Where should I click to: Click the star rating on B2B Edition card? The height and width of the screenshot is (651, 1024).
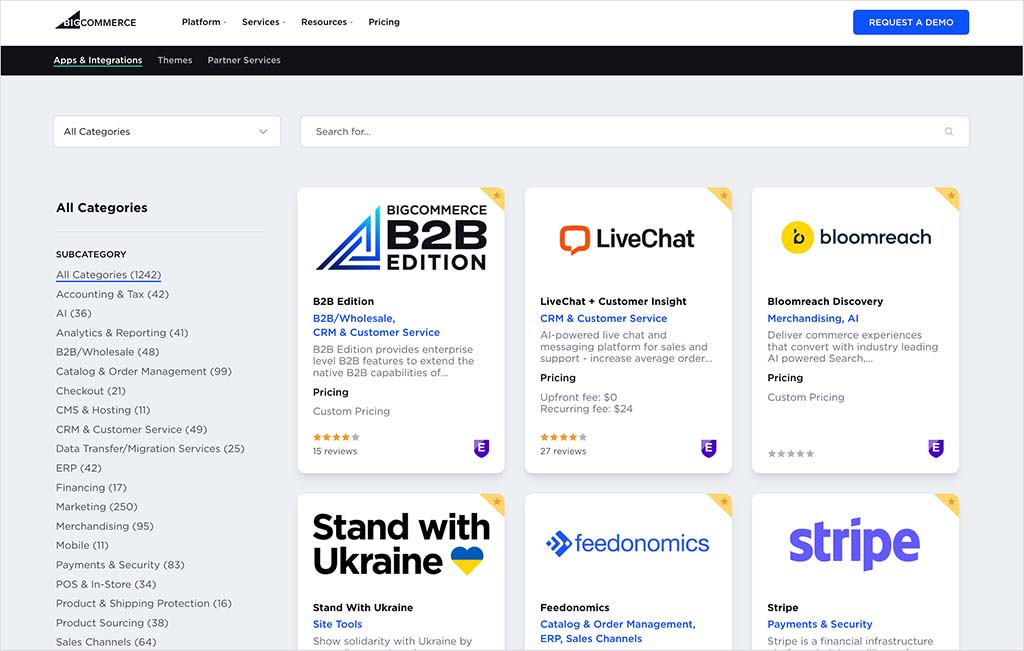(336, 437)
